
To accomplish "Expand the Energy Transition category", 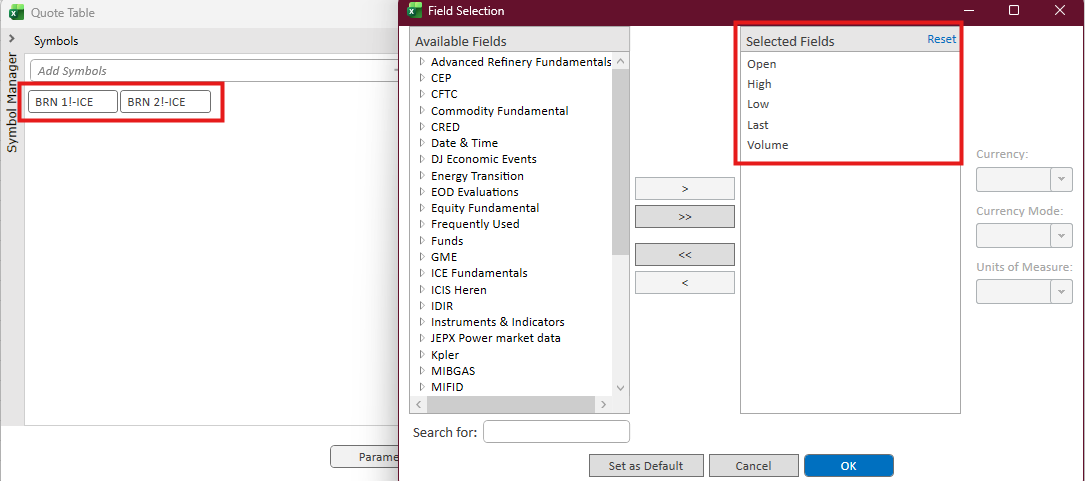I will click(422, 176).
